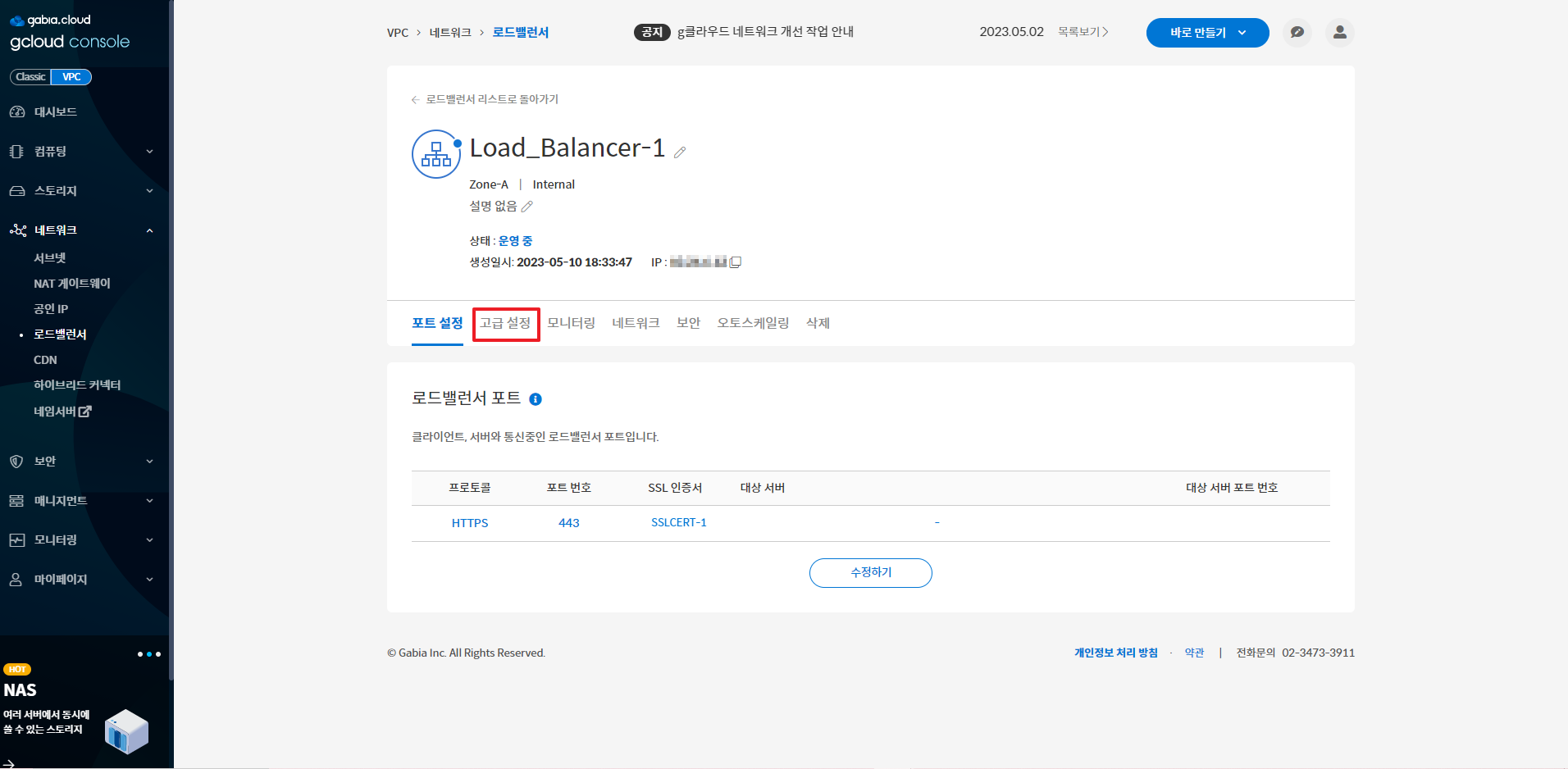Switch to the 모니터링 tab

tap(572, 323)
